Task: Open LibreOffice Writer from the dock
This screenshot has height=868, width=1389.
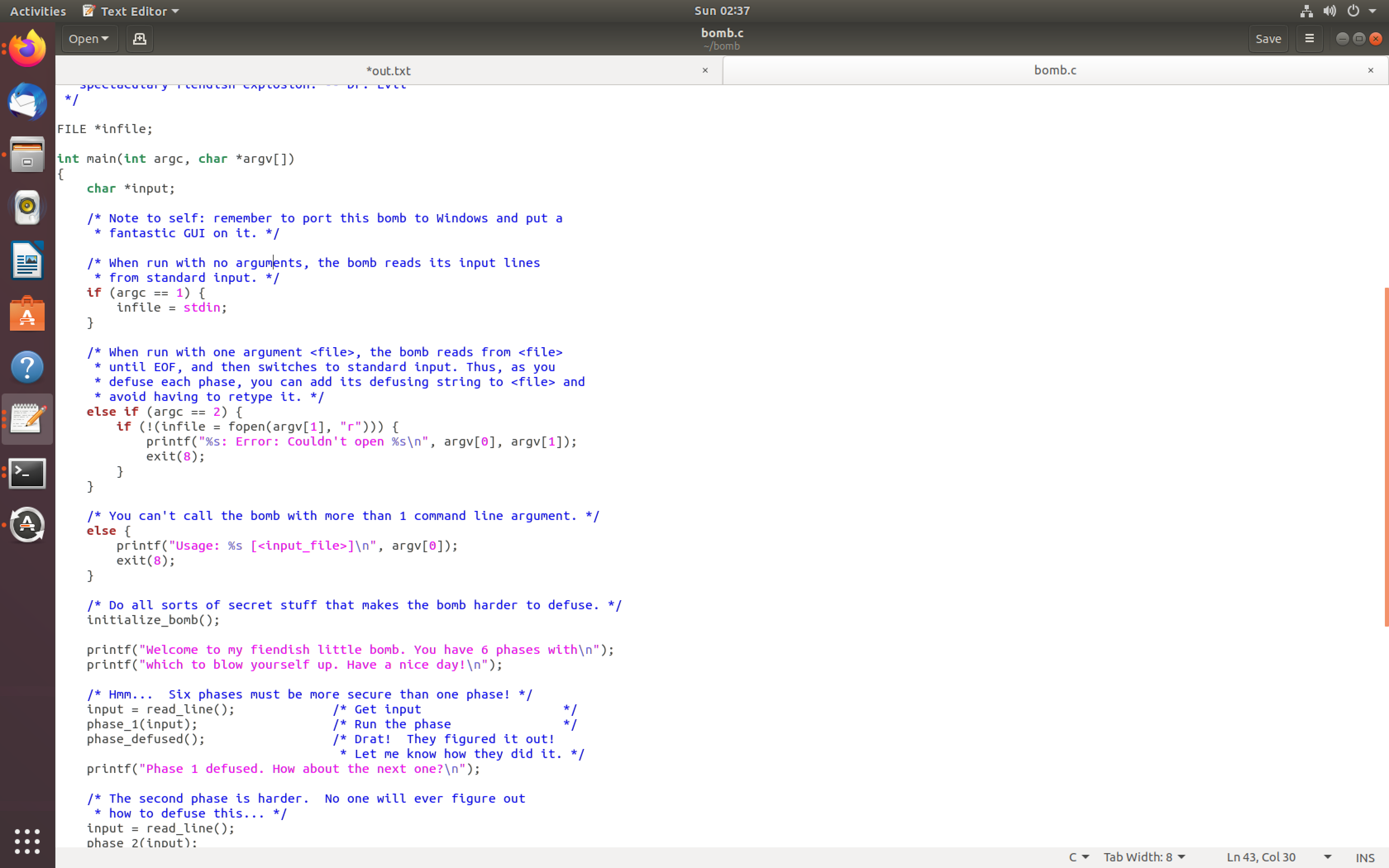Action: 27,261
